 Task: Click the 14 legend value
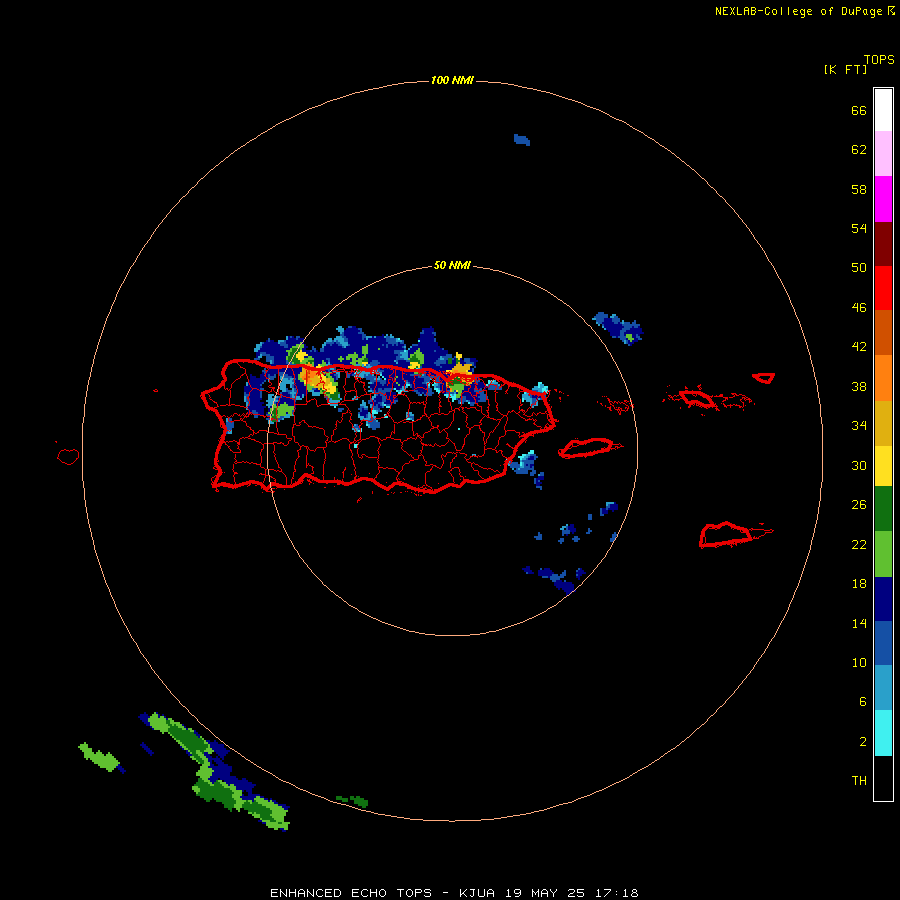(x=859, y=623)
